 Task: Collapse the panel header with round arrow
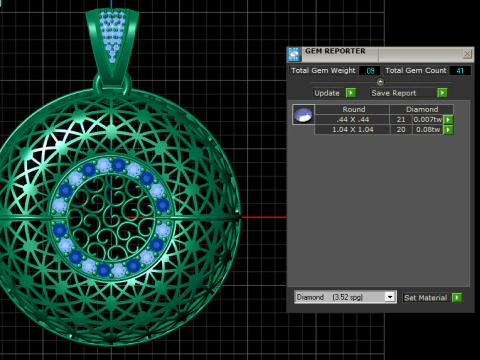click(x=380, y=82)
